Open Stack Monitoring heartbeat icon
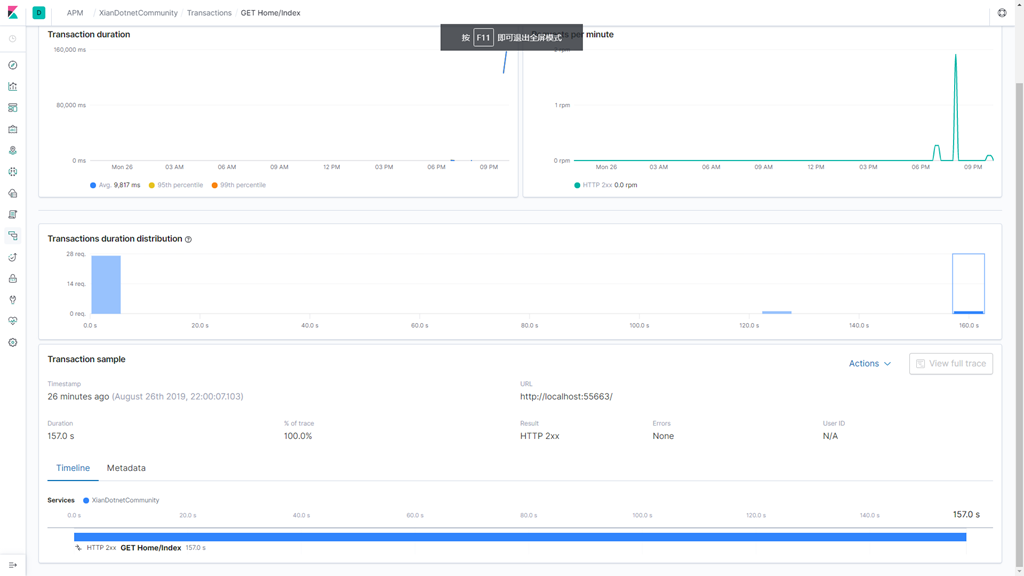This screenshot has height=576, width=1024. [x=12, y=321]
